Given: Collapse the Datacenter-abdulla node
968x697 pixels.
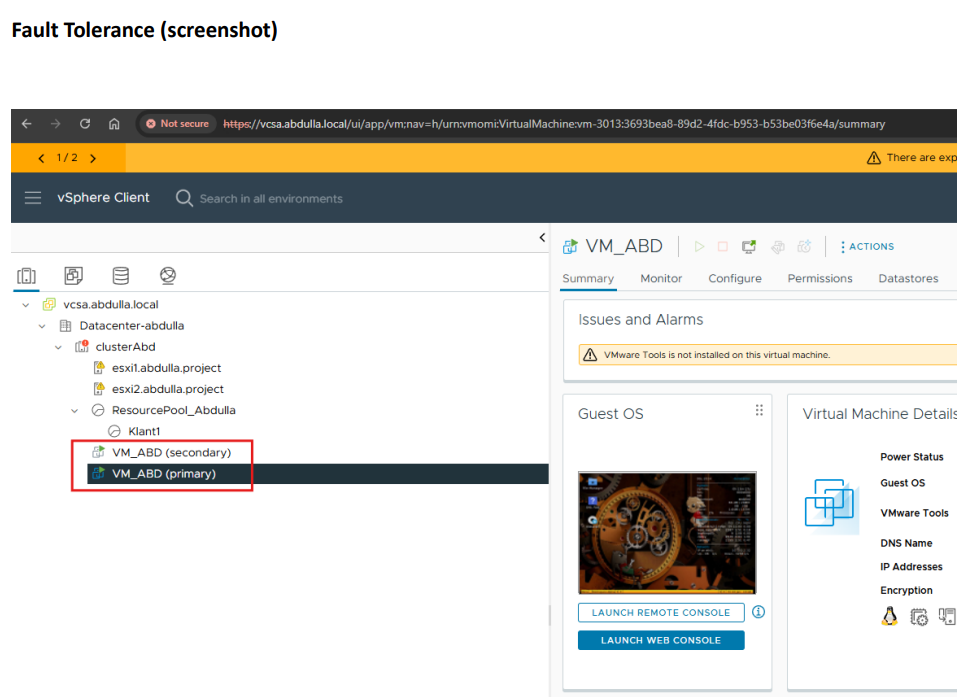Looking at the screenshot, I should tap(41, 326).
